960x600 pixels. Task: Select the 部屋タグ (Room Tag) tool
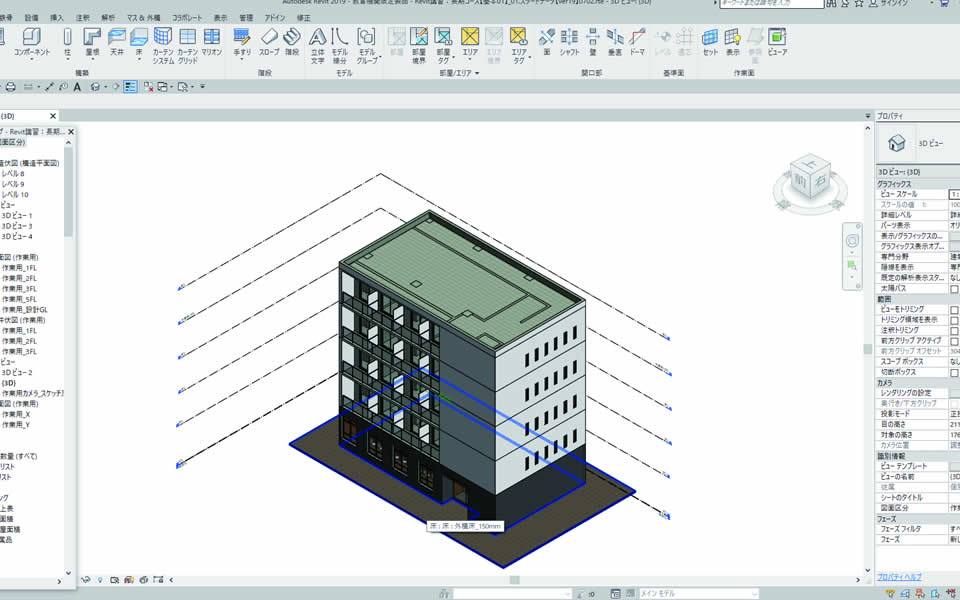(x=443, y=45)
